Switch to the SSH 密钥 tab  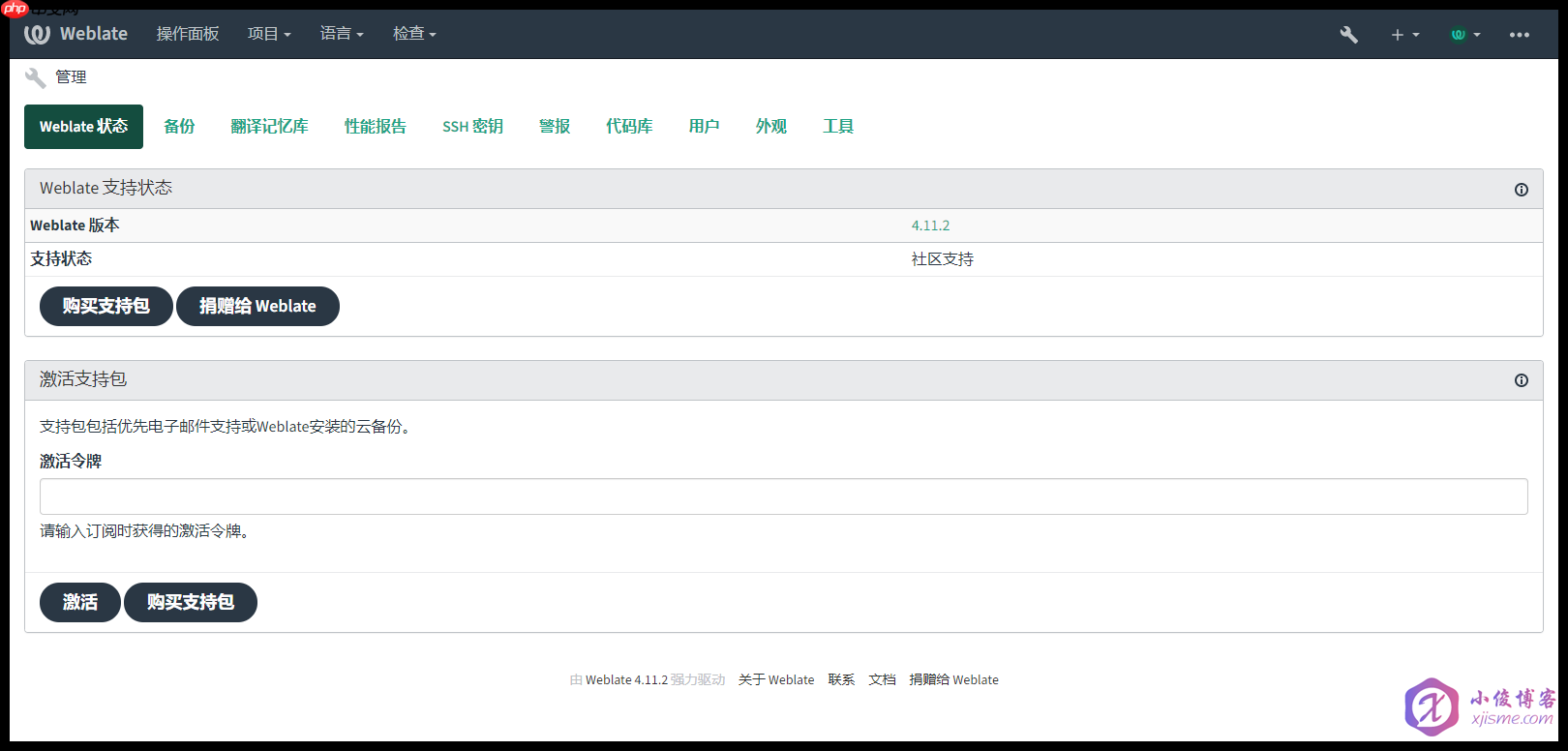pyautogui.click(x=472, y=127)
